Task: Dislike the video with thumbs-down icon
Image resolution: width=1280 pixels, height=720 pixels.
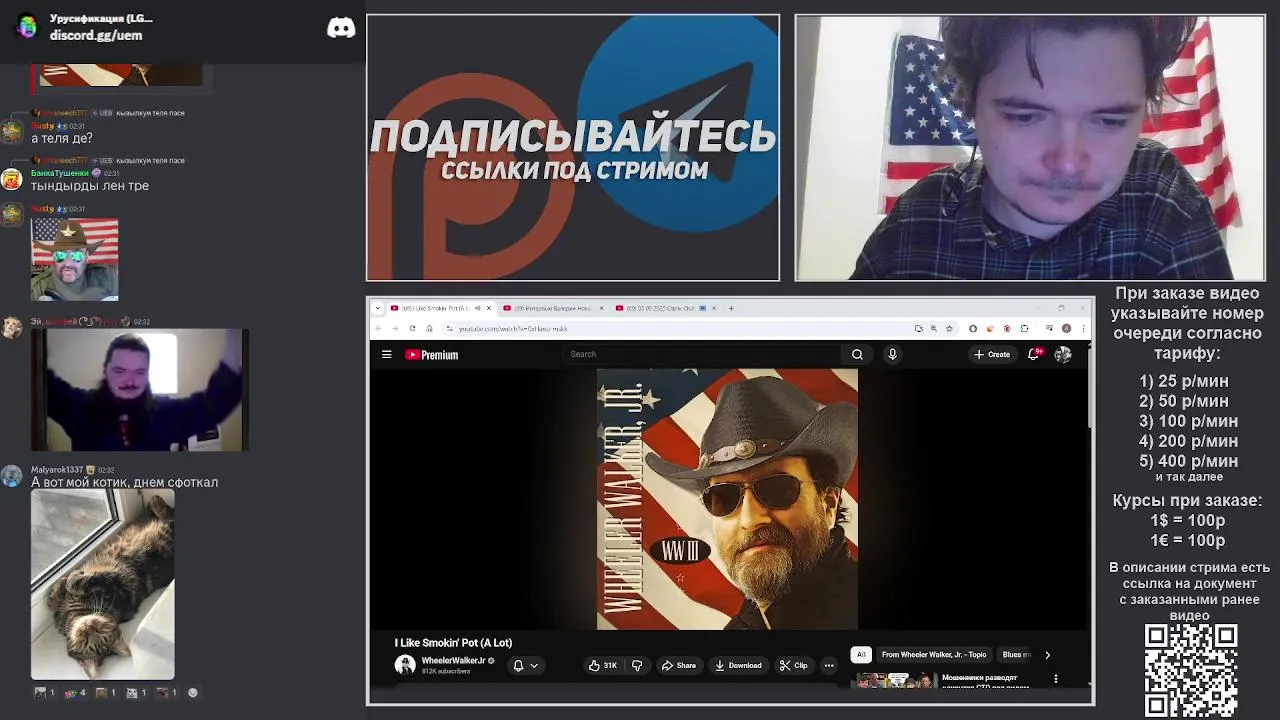Action: (x=637, y=665)
